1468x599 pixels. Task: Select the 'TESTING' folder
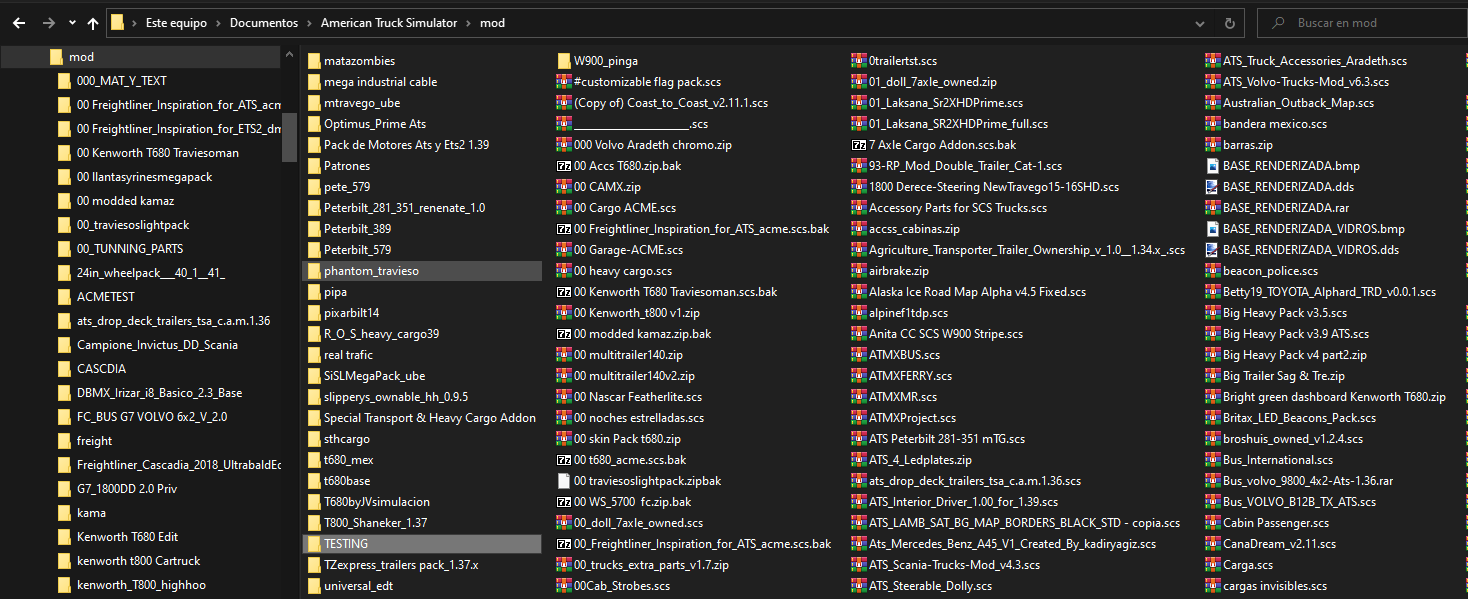(422, 544)
